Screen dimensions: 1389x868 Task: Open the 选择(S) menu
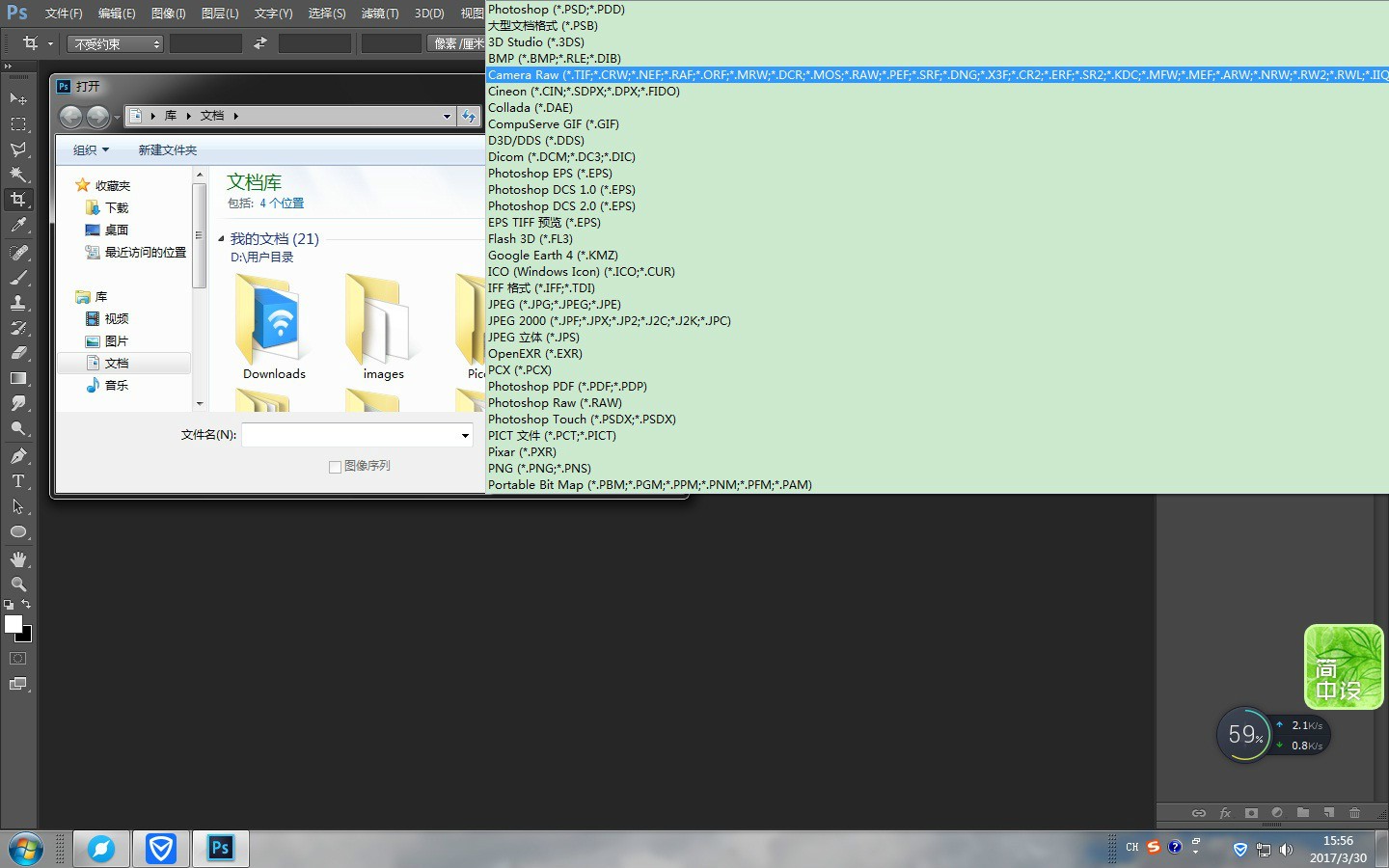click(x=327, y=14)
